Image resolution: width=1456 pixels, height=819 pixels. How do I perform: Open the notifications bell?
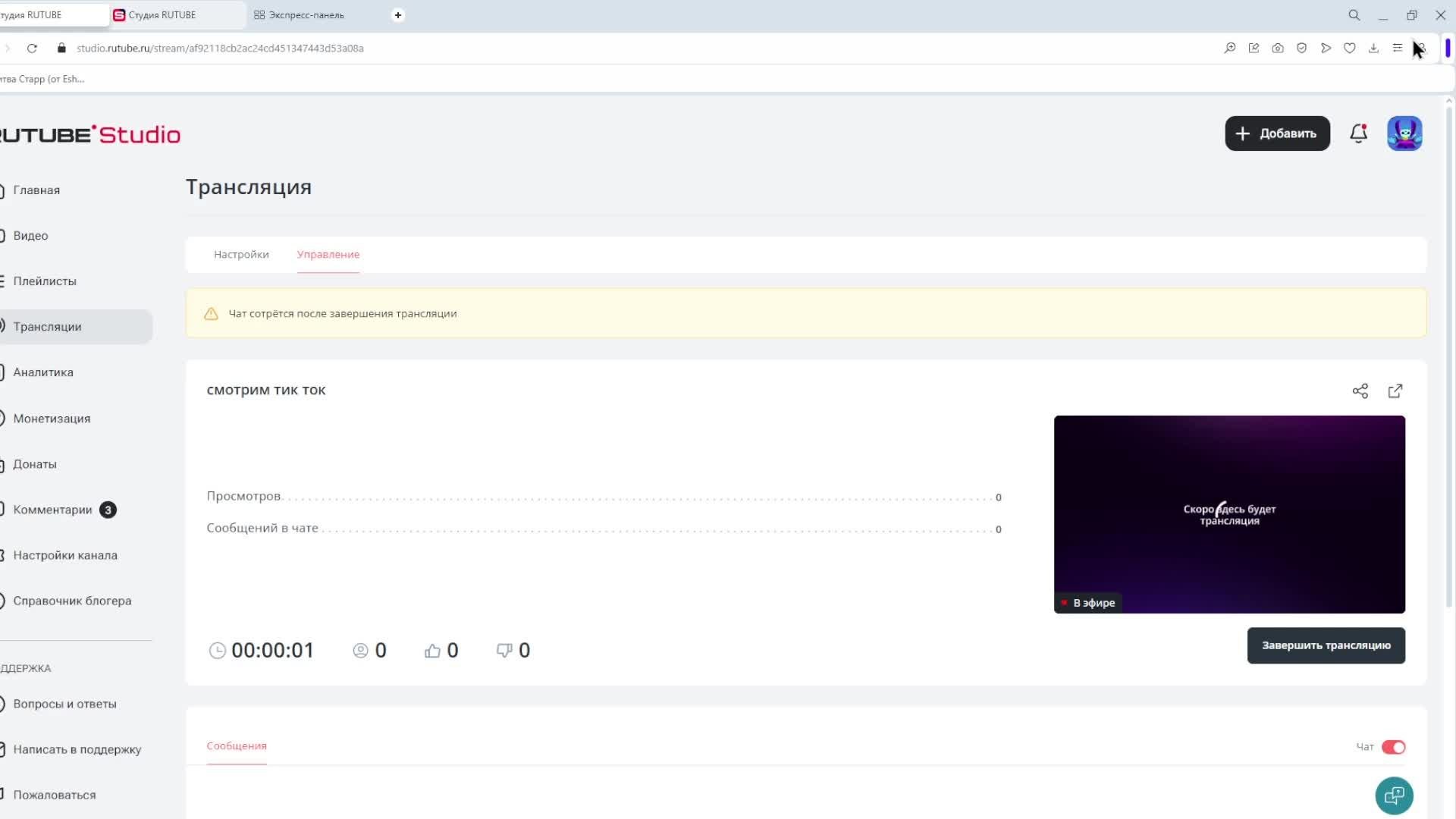click(x=1358, y=133)
